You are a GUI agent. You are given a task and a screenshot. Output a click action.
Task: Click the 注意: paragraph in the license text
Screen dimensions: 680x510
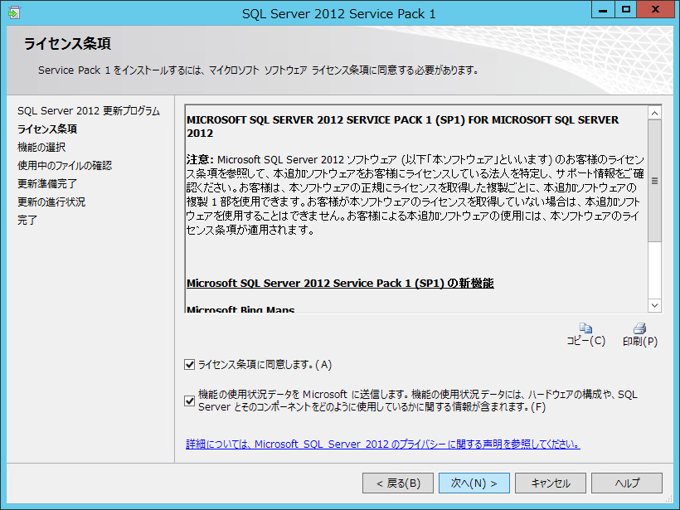point(415,195)
